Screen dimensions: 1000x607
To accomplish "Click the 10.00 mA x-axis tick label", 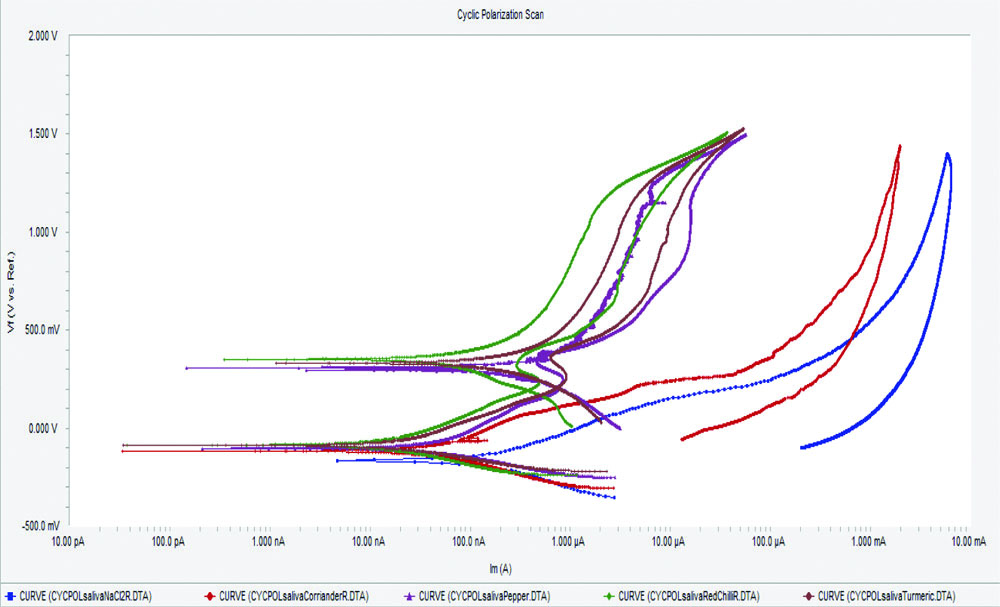I will tap(966, 543).
